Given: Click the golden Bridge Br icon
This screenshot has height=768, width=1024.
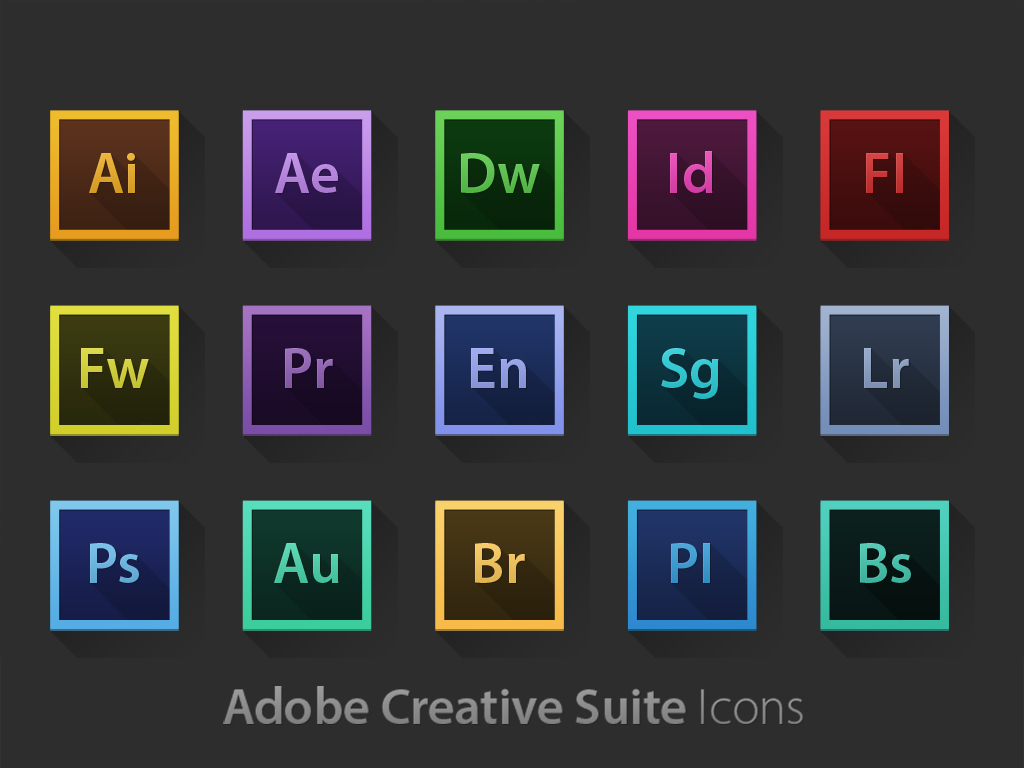Looking at the screenshot, I should tap(499, 565).
